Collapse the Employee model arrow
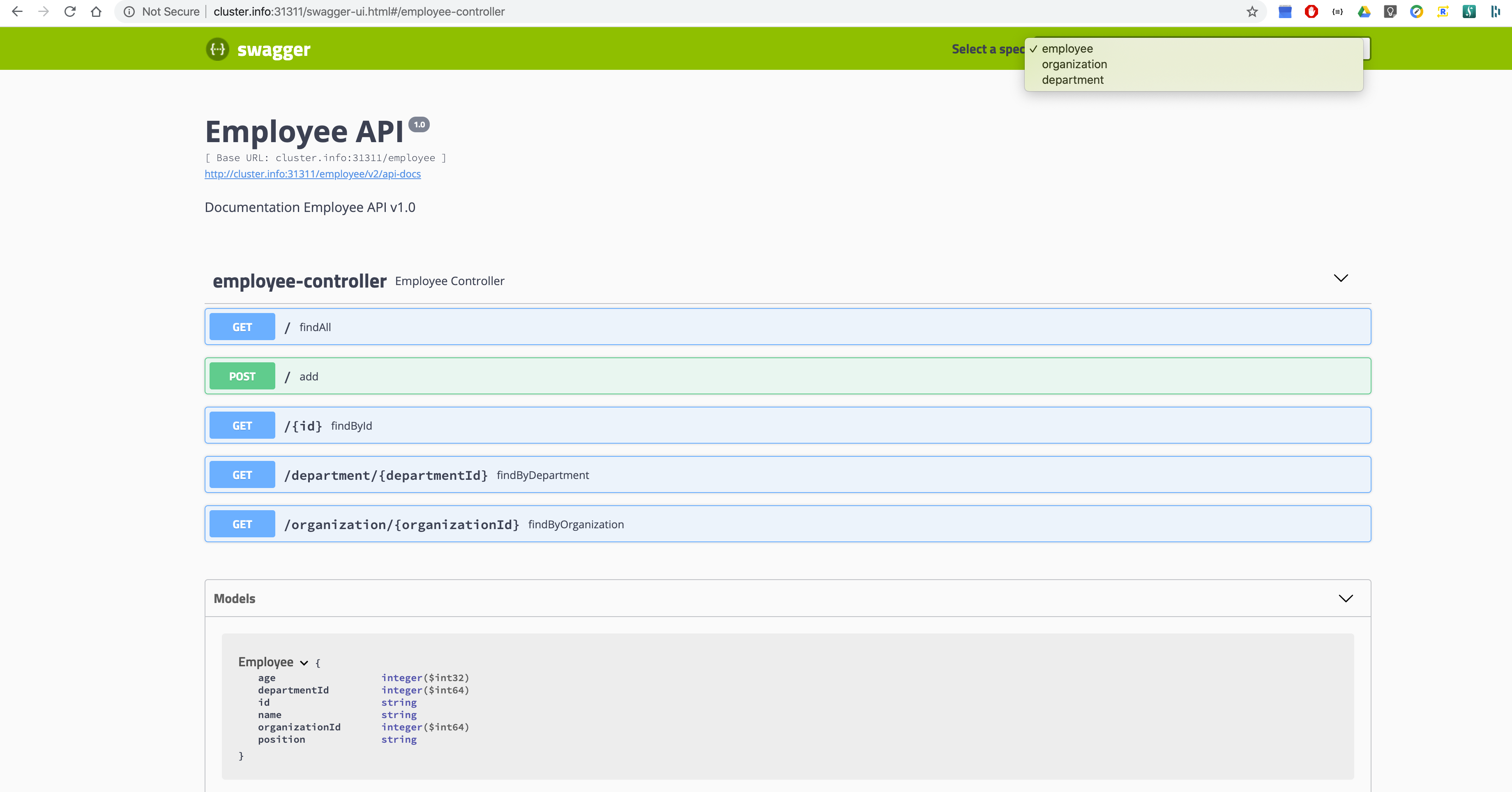The image size is (1512, 792). [304, 663]
